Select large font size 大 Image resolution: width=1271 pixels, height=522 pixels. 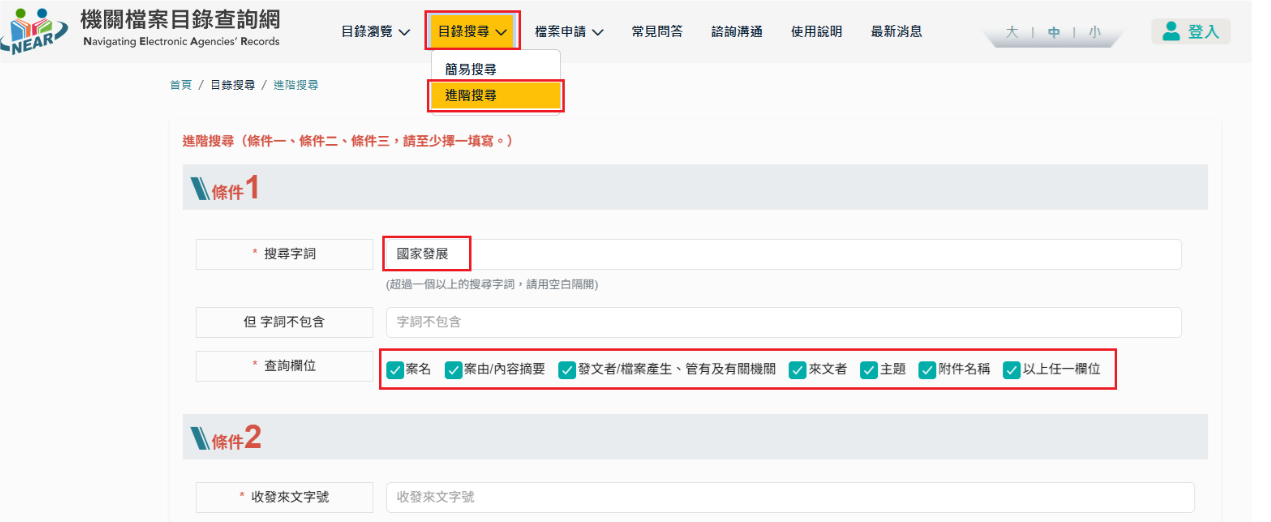click(1011, 32)
